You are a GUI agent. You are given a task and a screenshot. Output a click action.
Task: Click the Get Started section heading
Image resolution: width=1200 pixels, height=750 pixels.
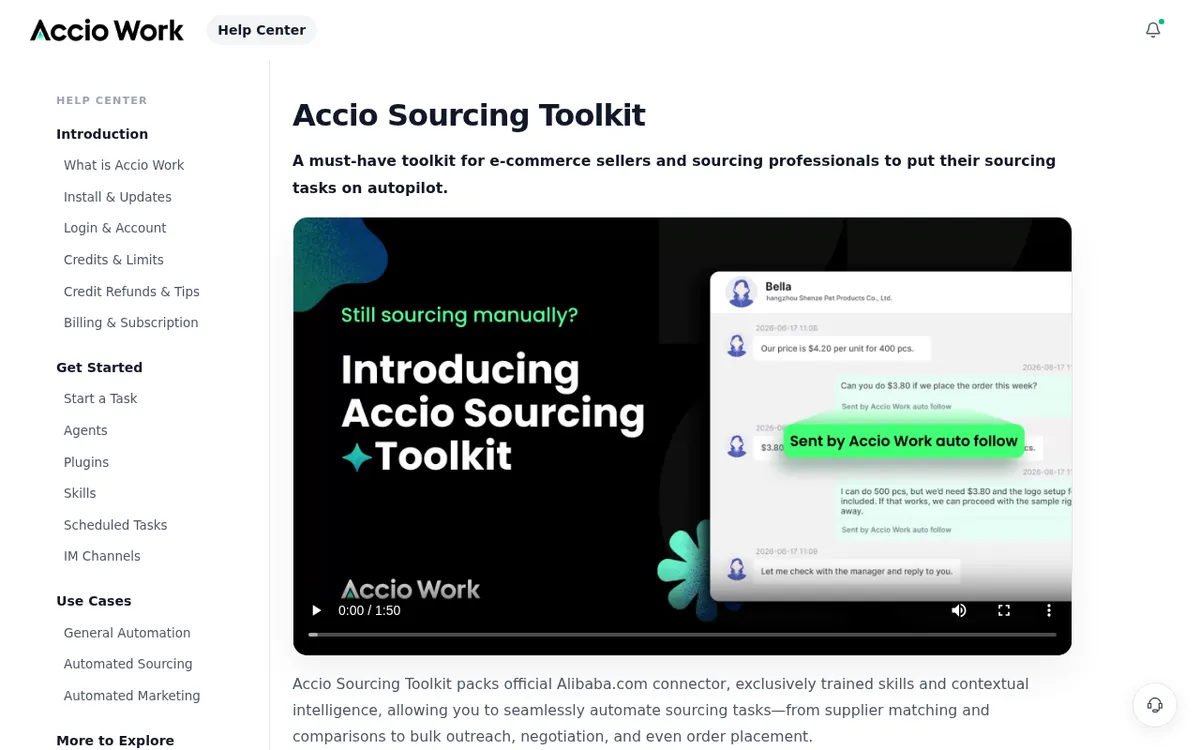click(x=99, y=367)
